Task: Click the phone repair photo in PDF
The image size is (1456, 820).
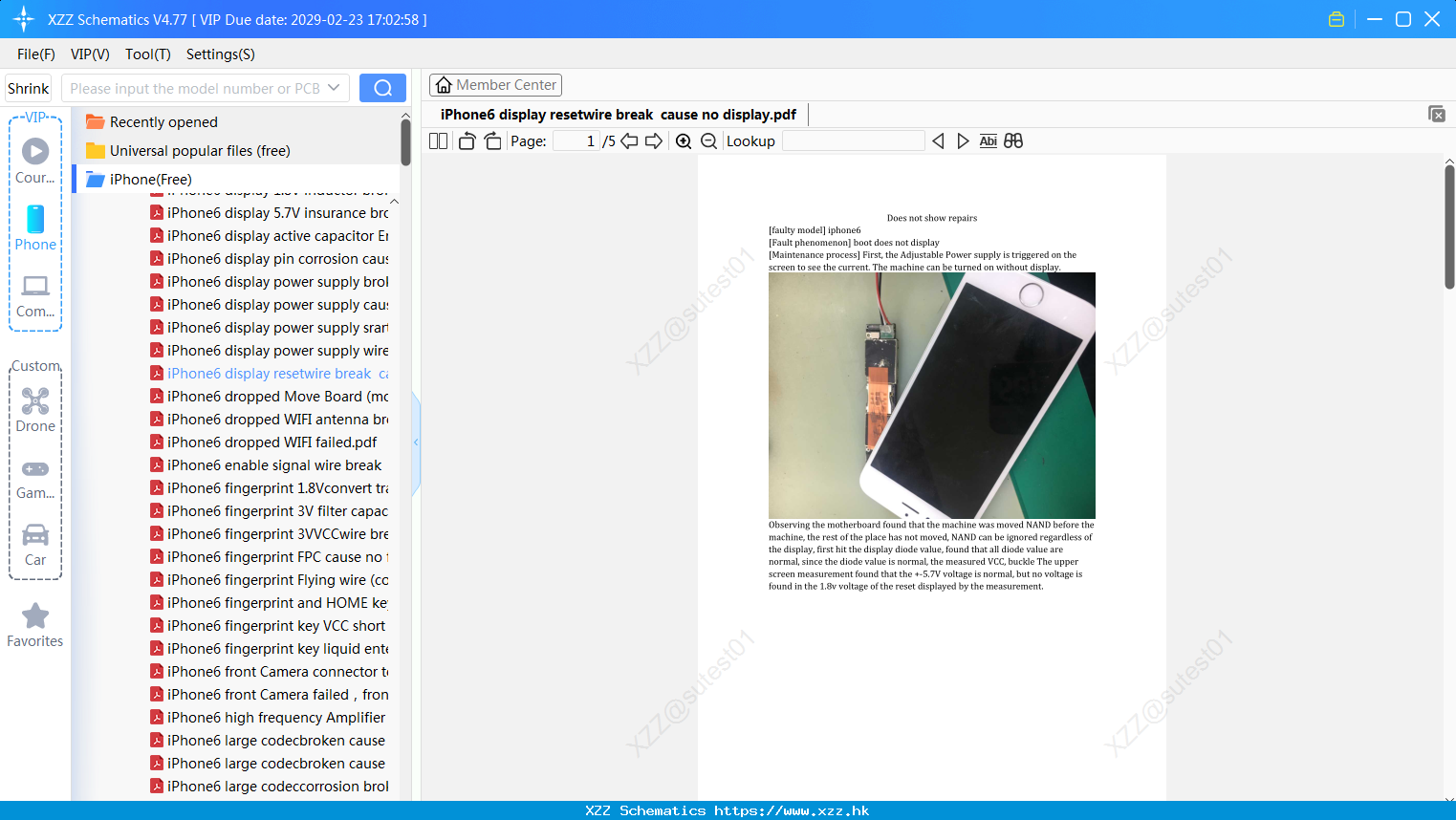Action: [932, 396]
